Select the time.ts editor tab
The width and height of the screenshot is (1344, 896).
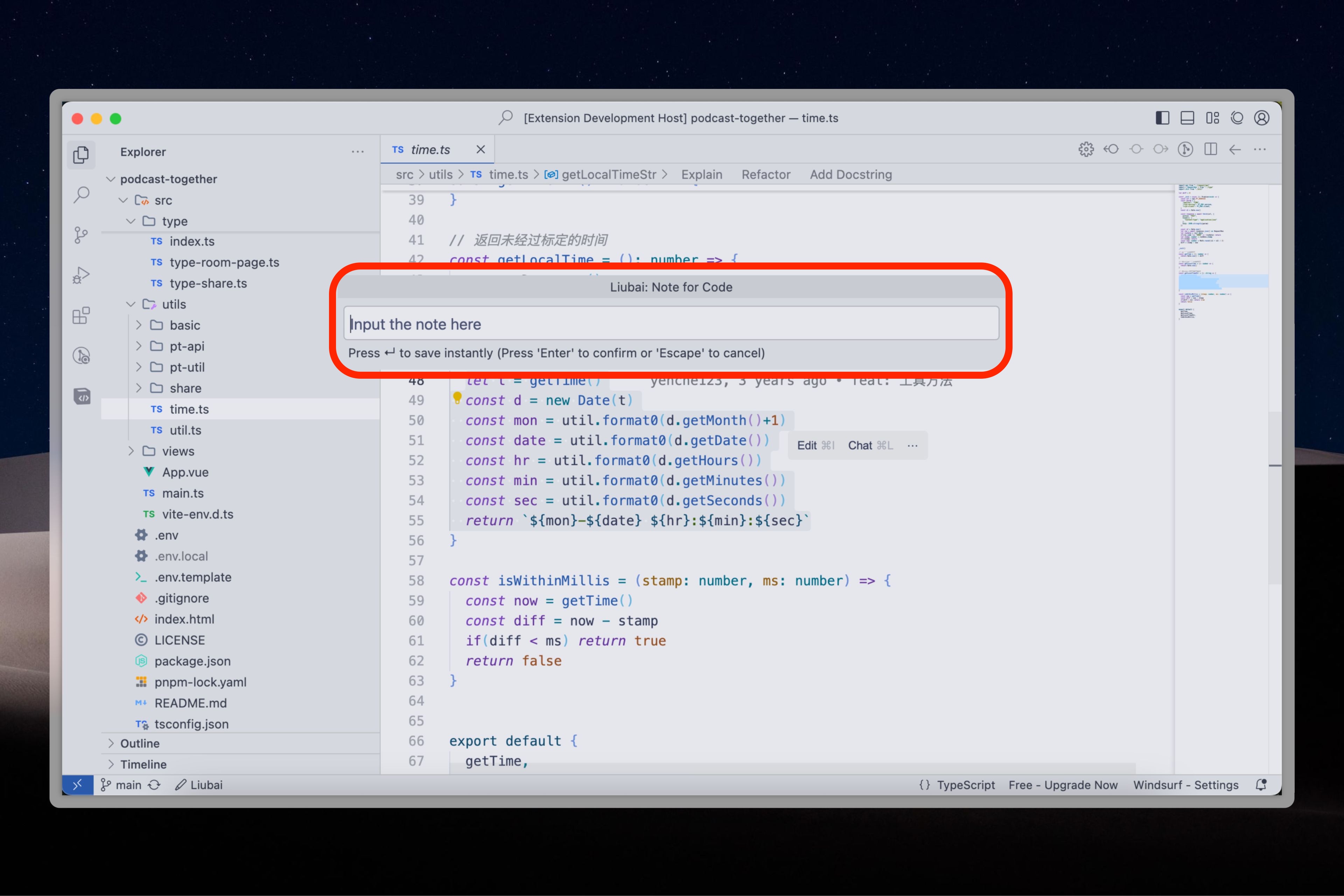pos(430,150)
